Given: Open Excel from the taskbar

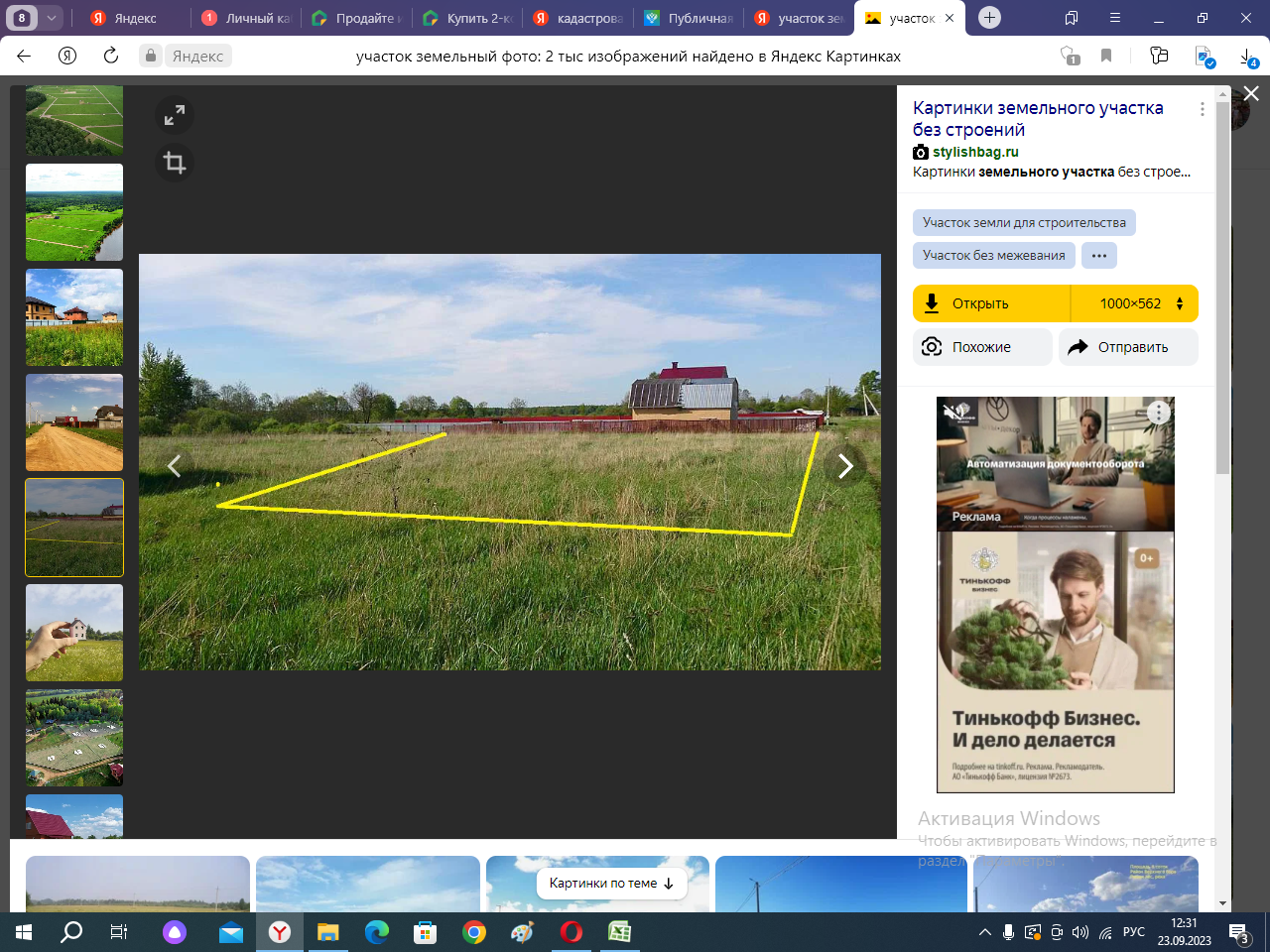Looking at the screenshot, I should click(x=619, y=932).
